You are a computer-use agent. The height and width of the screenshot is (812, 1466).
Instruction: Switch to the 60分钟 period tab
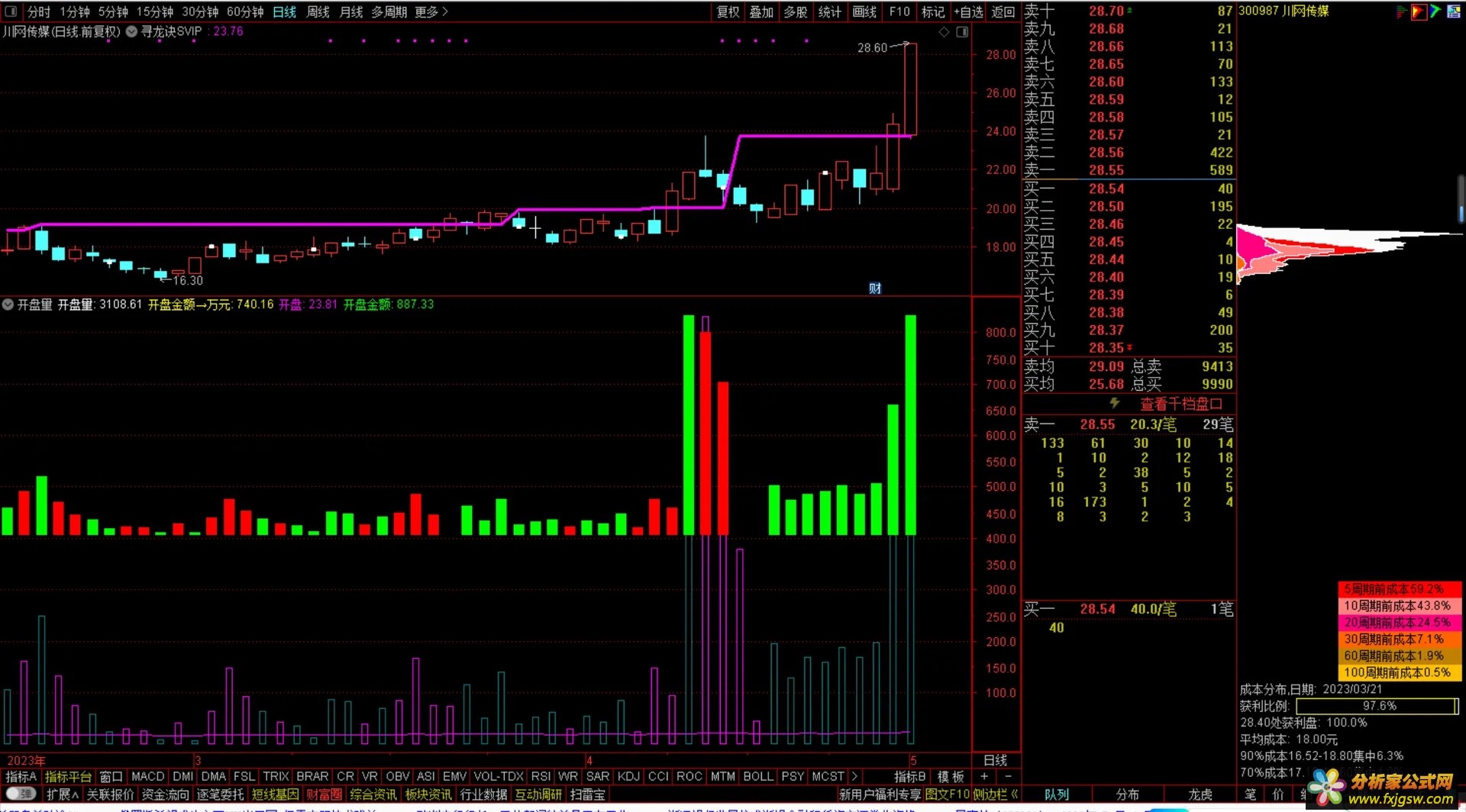point(245,11)
